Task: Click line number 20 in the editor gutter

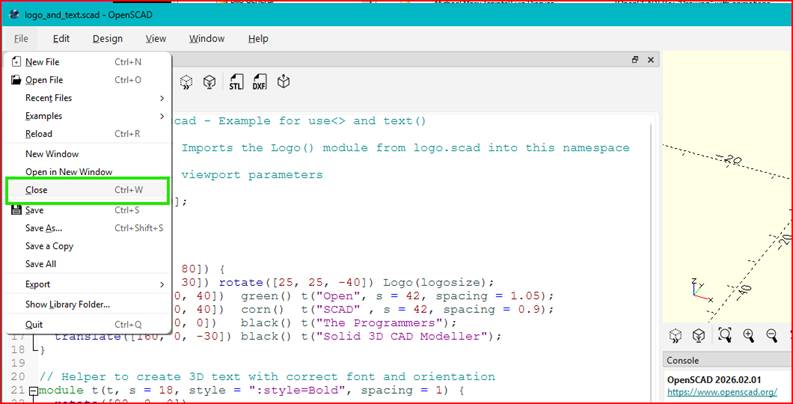Action: pos(18,377)
